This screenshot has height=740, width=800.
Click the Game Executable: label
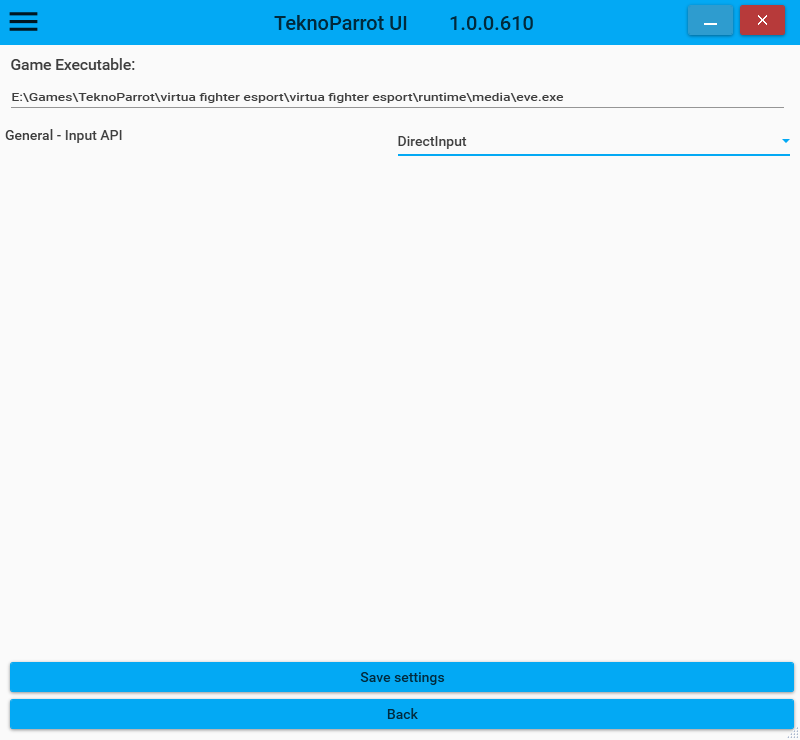tap(73, 65)
